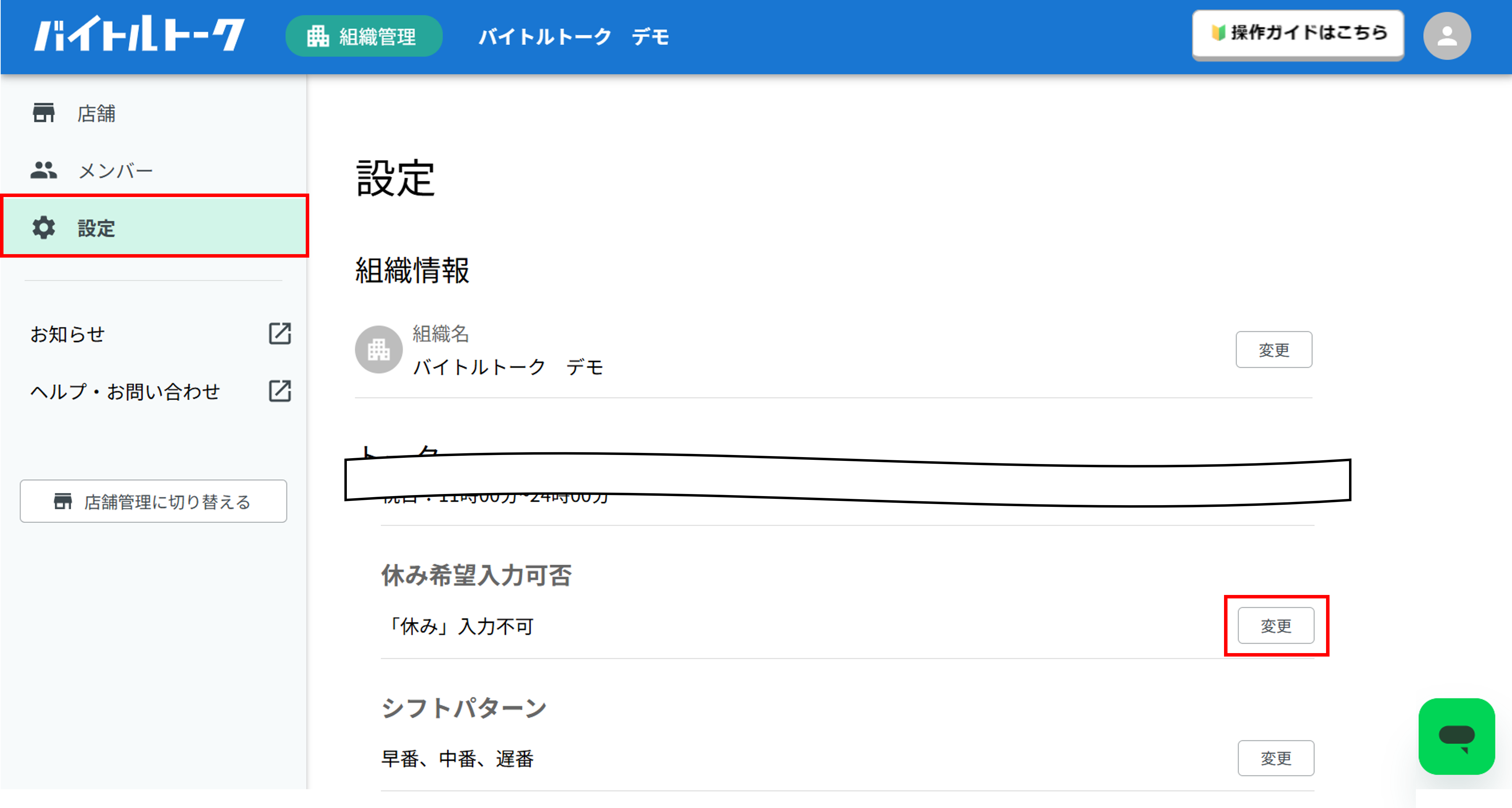The height and width of the screenshot is (808, 1512).
Task: Click the 組織名 label
Action: pyautogui.click(x=441, y=333)
